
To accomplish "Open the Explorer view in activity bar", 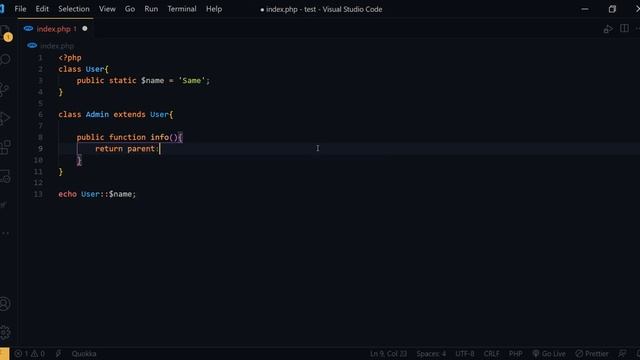I will [5, 32].
